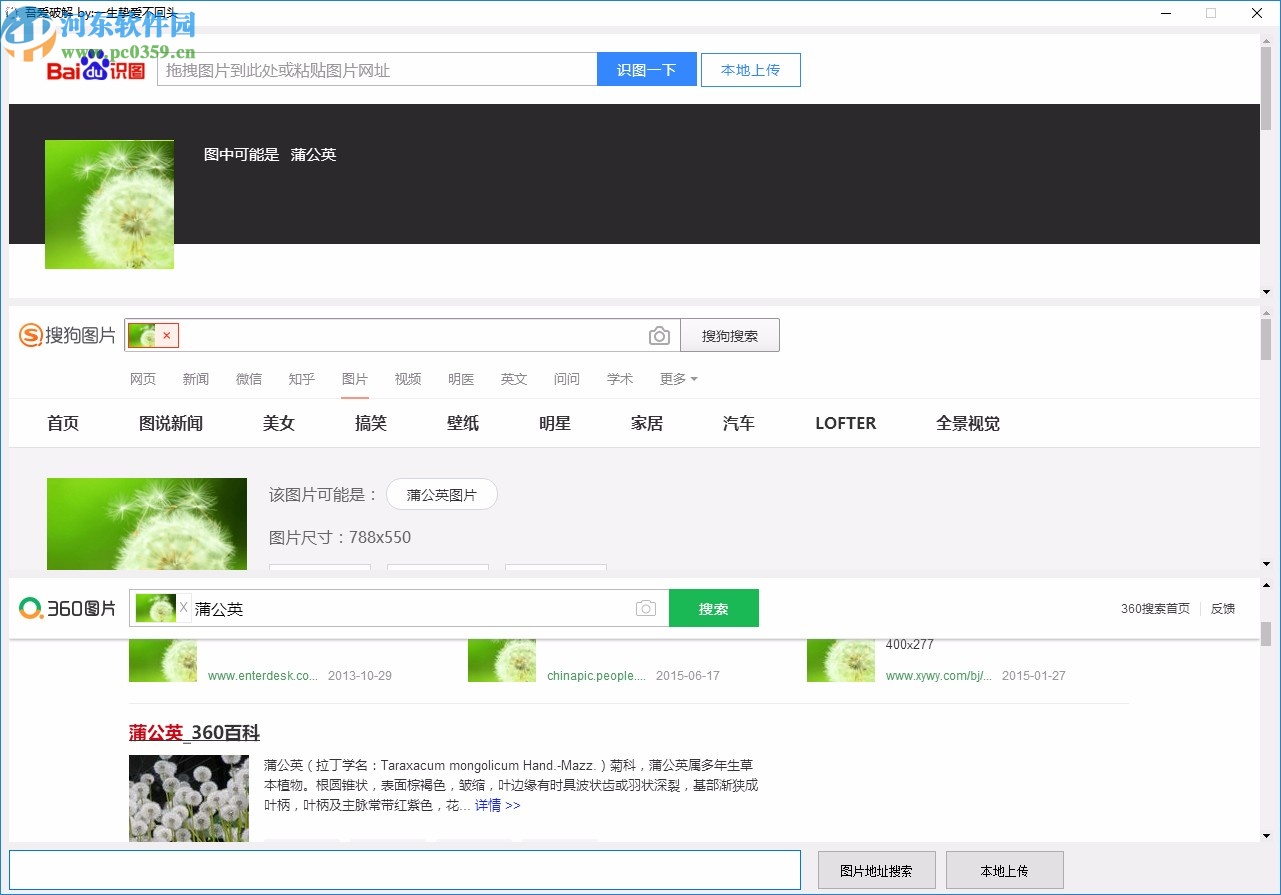This screenshot has width=1281, height=895.
Task: Remove the dandelion image from the 360 search box
Action: tap(184, 607)
